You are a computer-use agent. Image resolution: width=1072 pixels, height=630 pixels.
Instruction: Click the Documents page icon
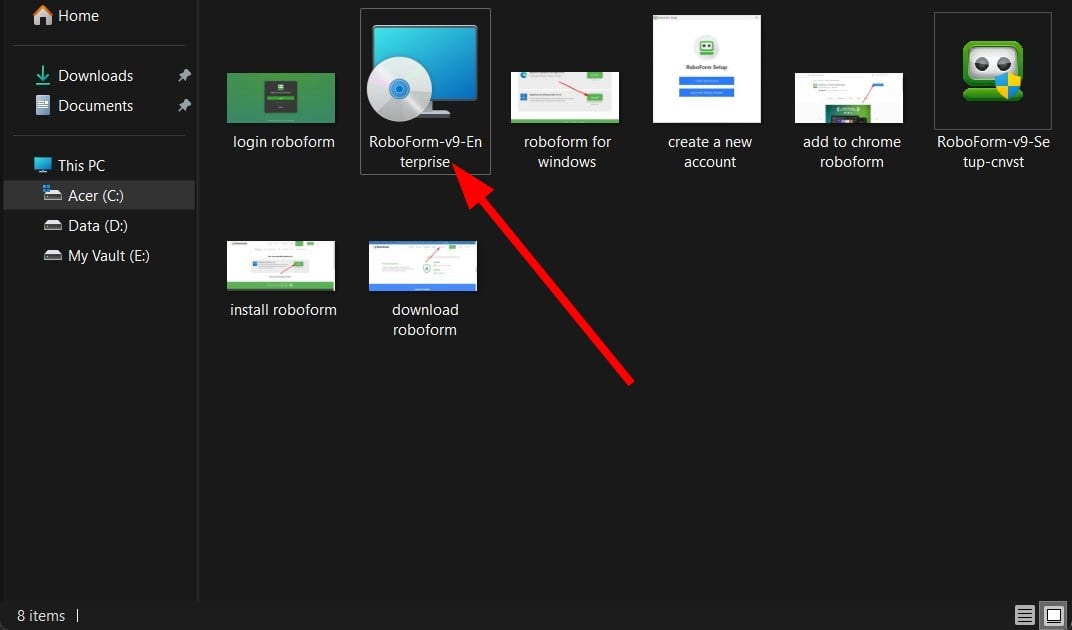point(42,105)
